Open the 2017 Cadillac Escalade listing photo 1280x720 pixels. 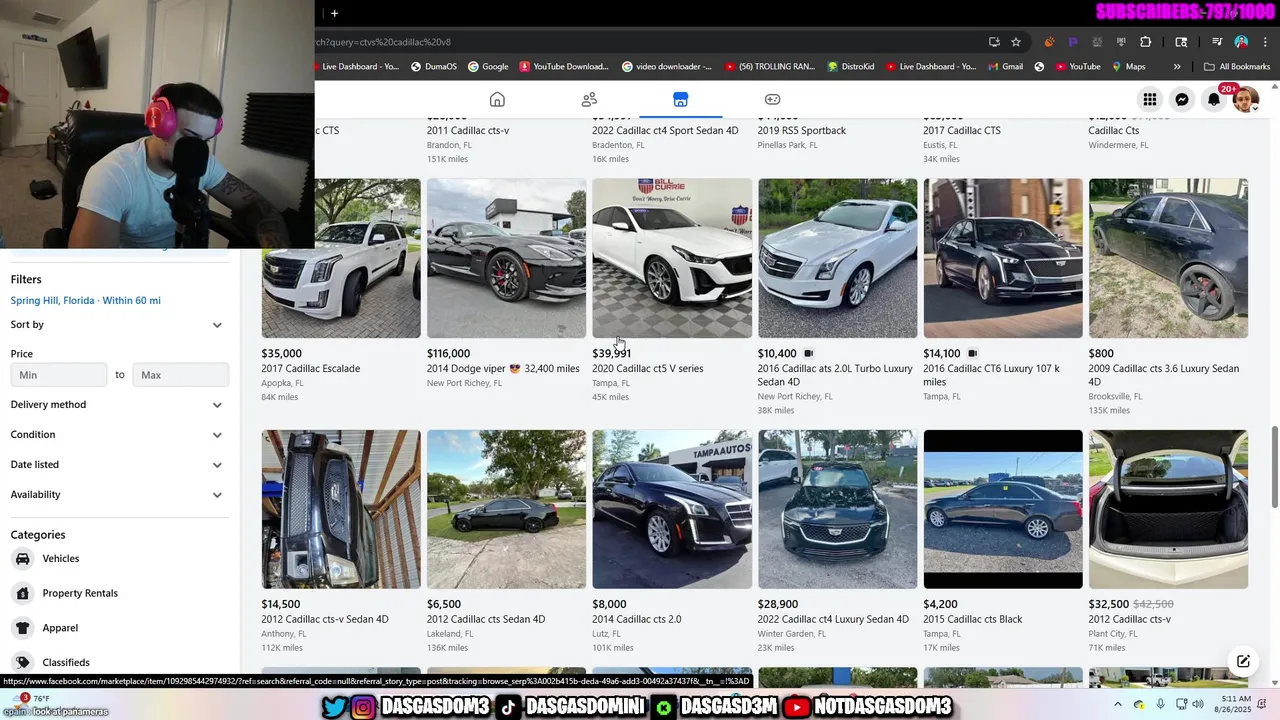click(x=341, y=258)
